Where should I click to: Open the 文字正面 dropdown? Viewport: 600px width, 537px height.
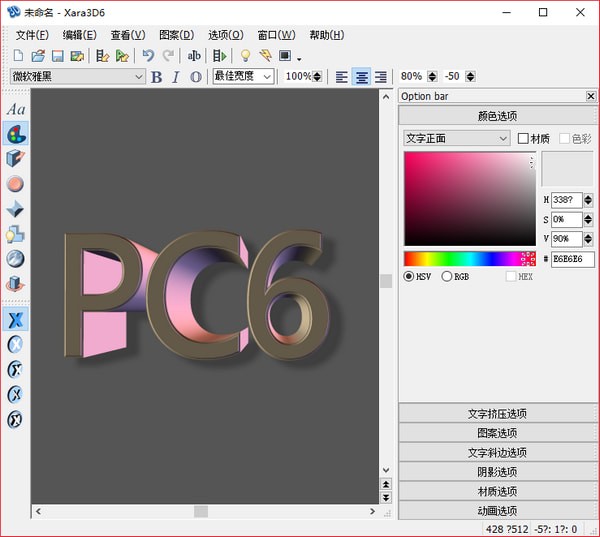pyautogui.click(x=457, y=139)
